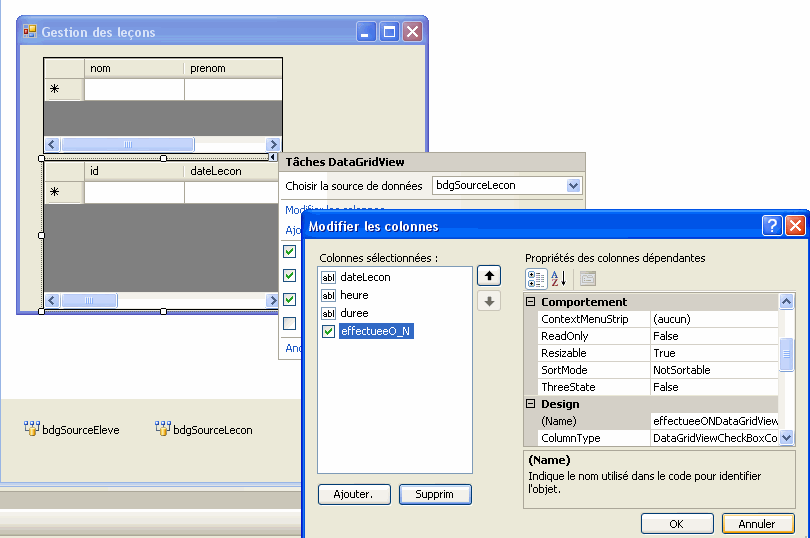810x538 pixels.
Task: Click the text column icon next to duree
Action: click(x=329, y=314)
